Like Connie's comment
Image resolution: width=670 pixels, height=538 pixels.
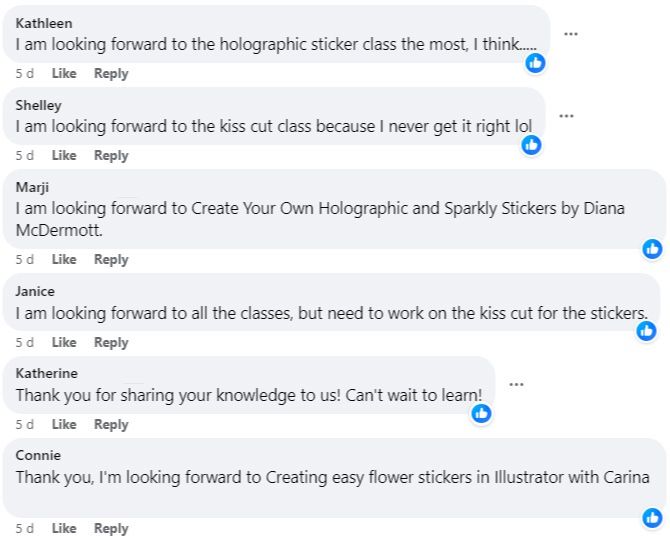click(x=64, y=528)
